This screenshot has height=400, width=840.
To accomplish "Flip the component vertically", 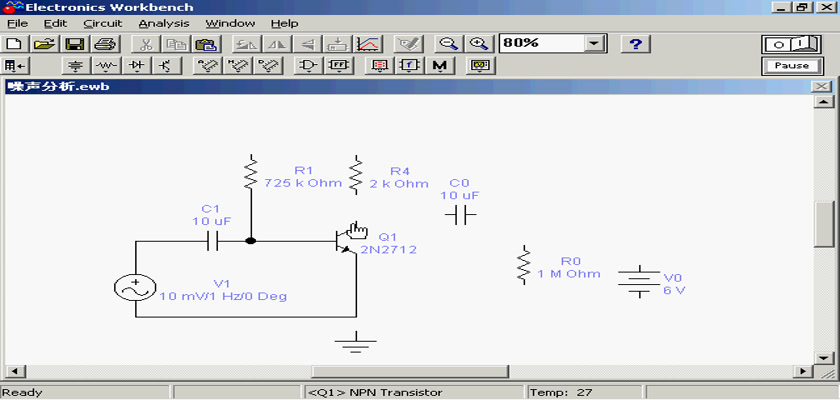I will coord(307,44).
